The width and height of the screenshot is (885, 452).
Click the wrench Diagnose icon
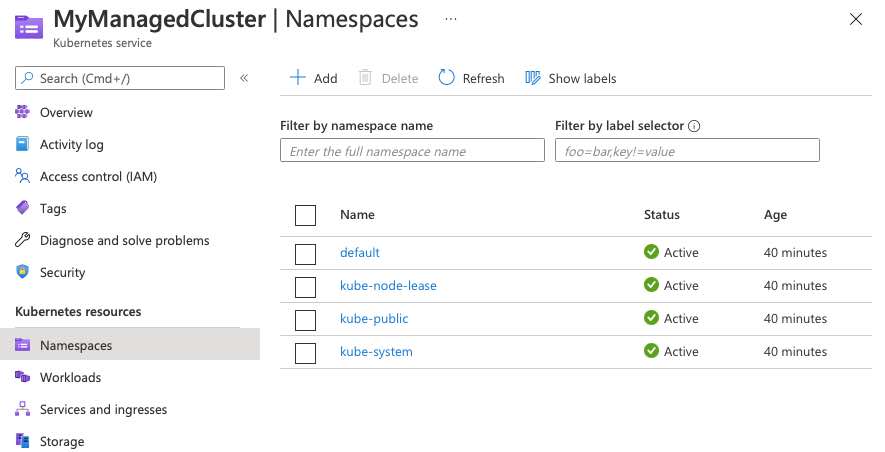point(22,240)
